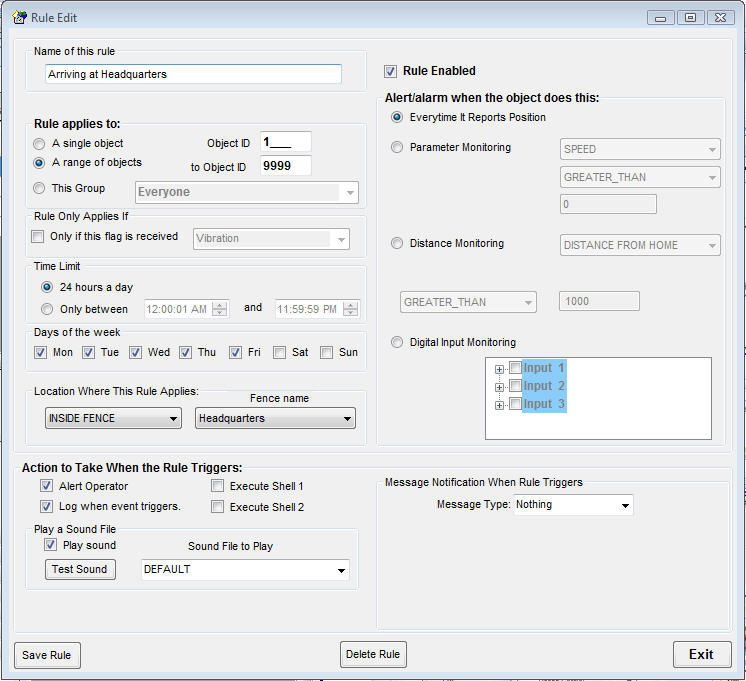Select '24 hours a day' time limit
Image resolution: width=746 pixels, height=681 pixels.
point(47,287)
